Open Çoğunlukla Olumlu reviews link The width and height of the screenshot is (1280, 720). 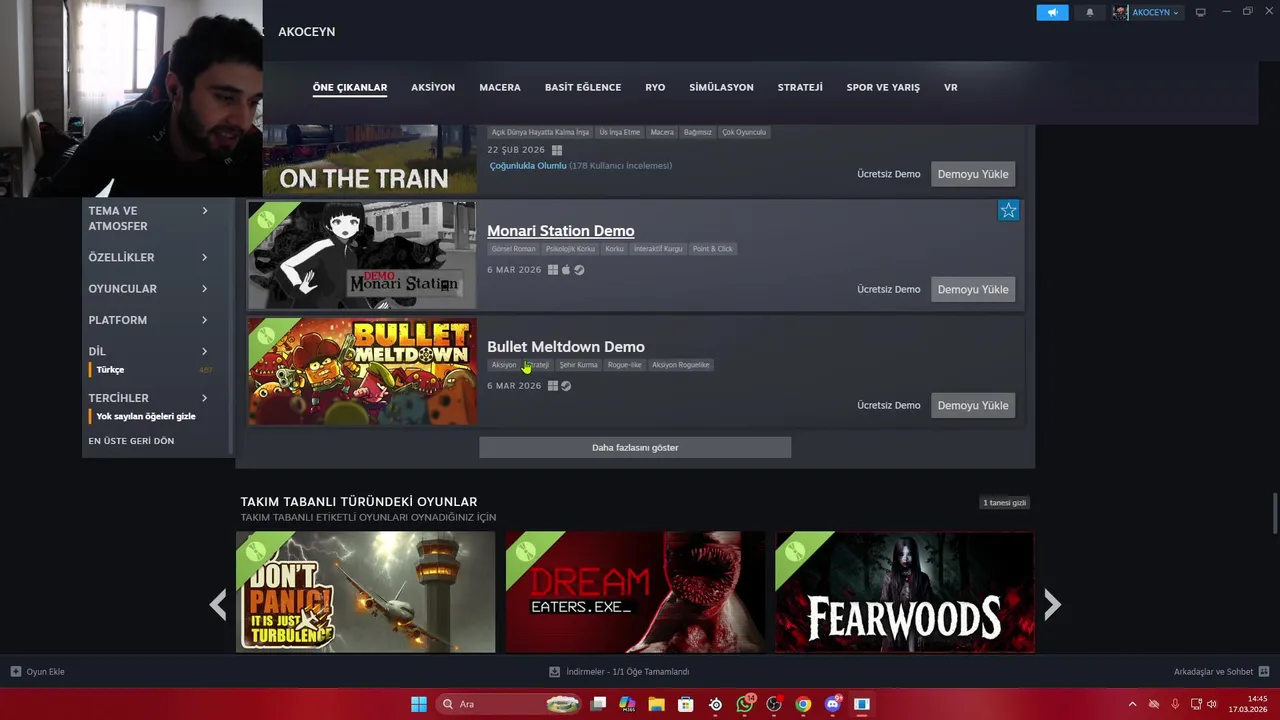528,166
